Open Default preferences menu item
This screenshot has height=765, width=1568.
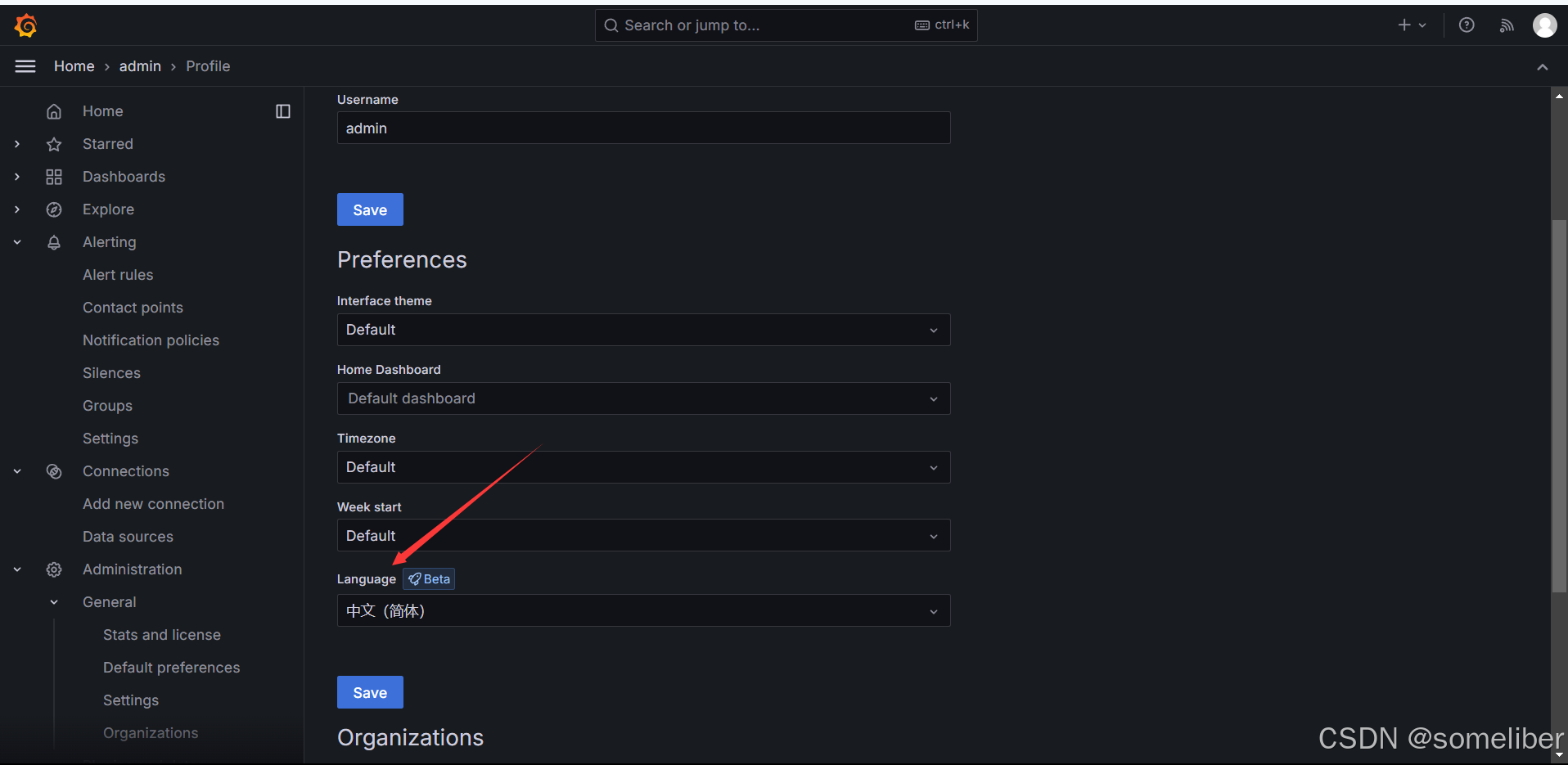click(x=171, y=668)
